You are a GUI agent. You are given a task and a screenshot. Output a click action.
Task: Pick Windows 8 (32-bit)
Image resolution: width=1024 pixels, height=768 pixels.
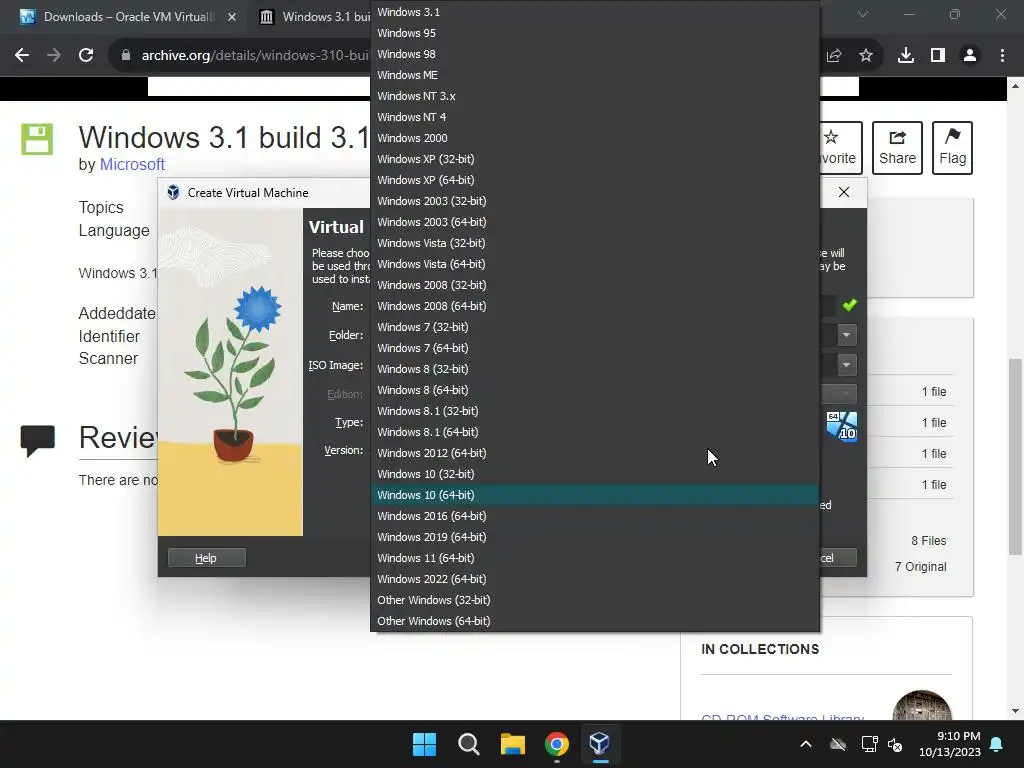tap(594, 369)
